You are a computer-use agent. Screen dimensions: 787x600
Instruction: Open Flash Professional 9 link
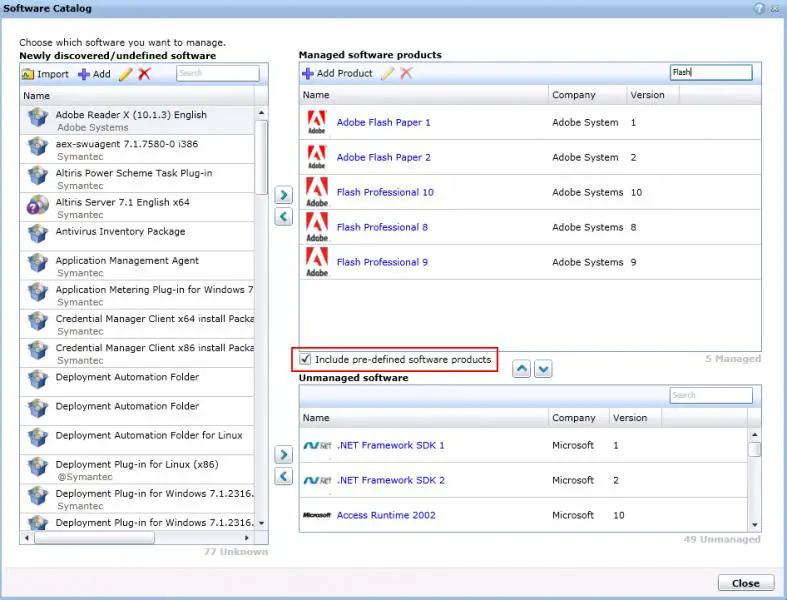pos(382,262)
